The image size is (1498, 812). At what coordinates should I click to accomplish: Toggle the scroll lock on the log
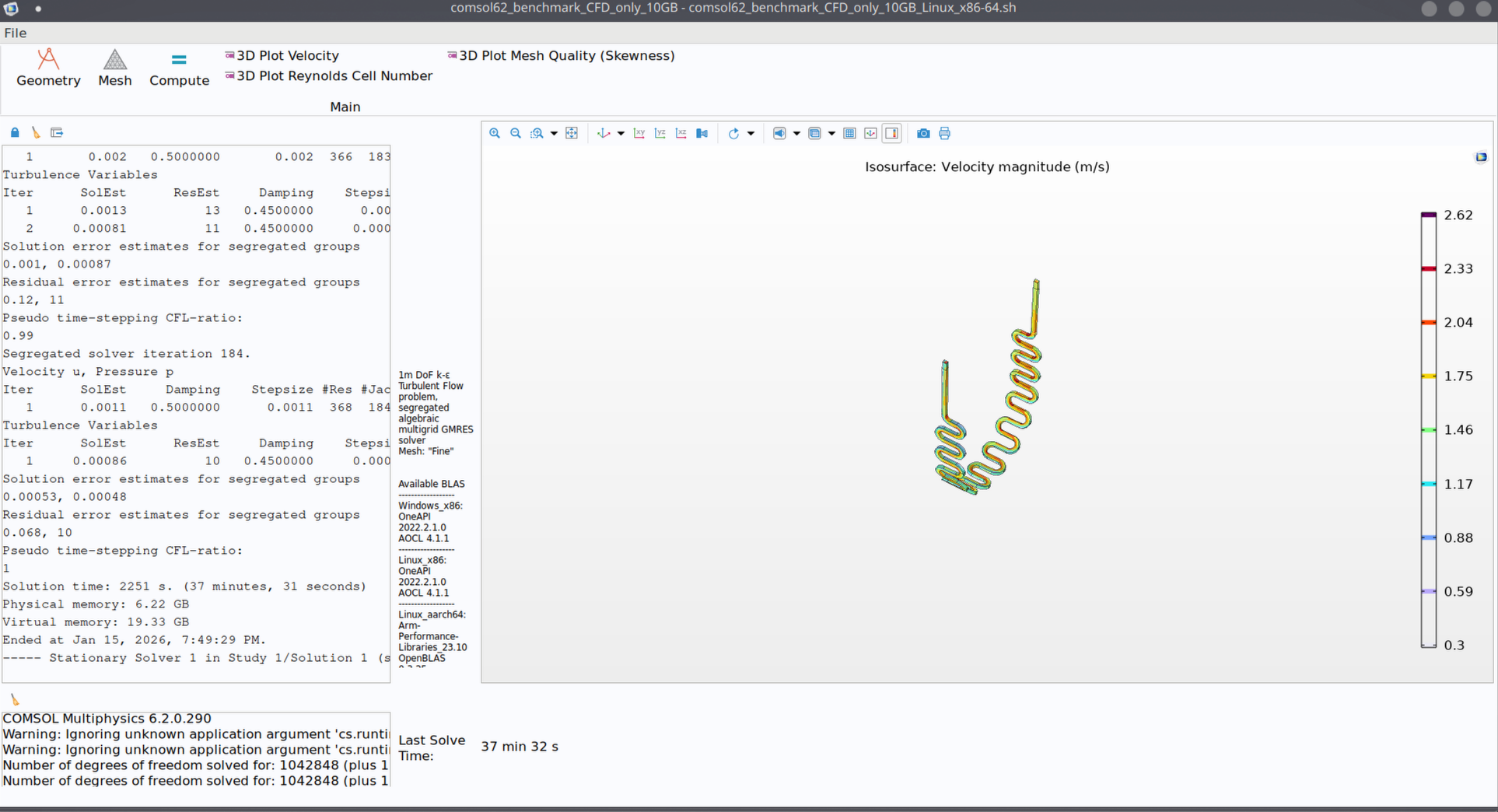click(15, 132)
